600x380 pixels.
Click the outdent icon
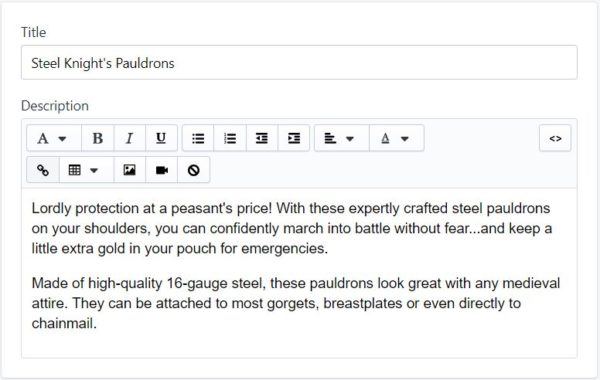tap(262, 138)
